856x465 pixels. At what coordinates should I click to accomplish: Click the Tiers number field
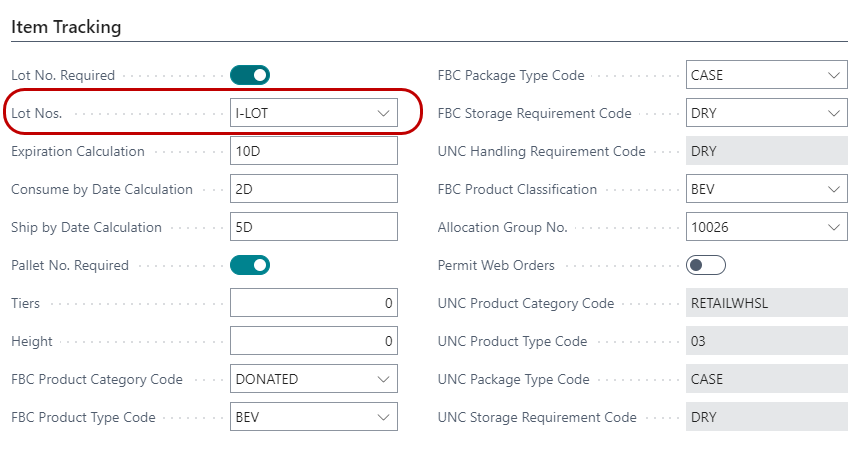(313, 304)
